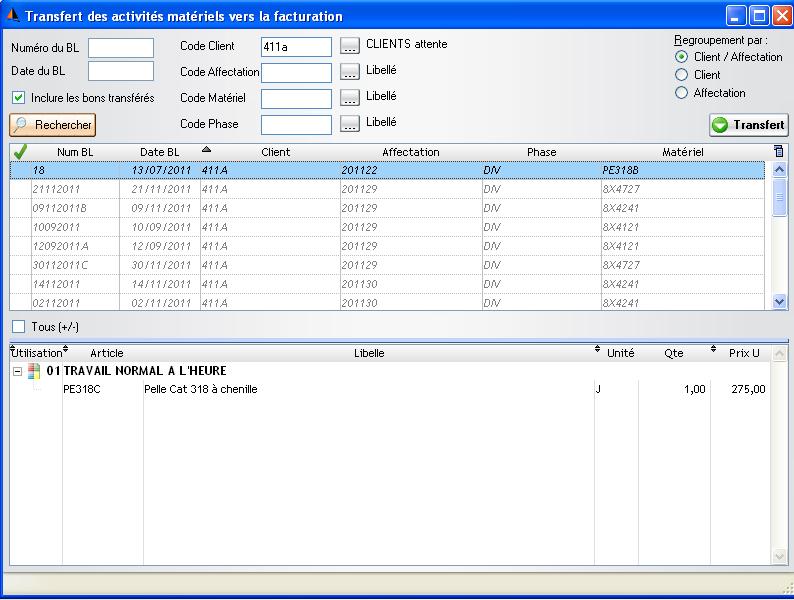Click the sort triangle next to Date BL
This screenshot has height=600, width=794.
(x=206, y=149)
